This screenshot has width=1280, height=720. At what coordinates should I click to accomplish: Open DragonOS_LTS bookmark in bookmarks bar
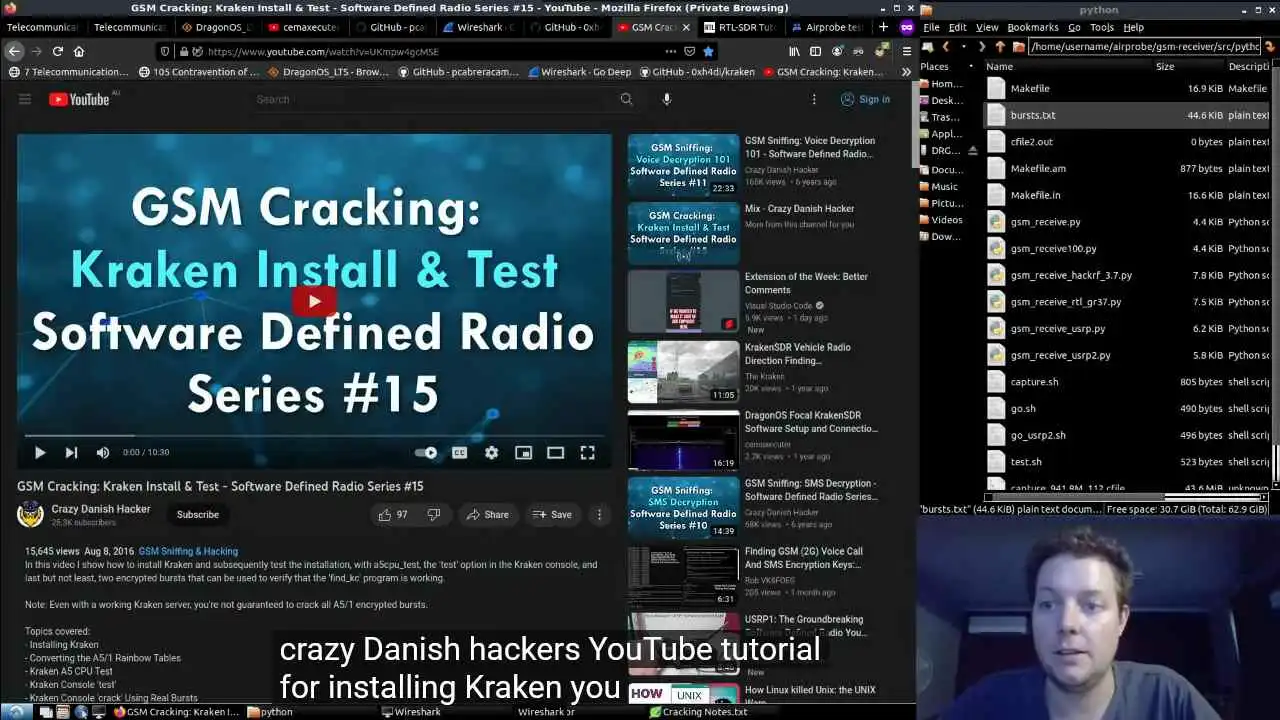[328, 72]
